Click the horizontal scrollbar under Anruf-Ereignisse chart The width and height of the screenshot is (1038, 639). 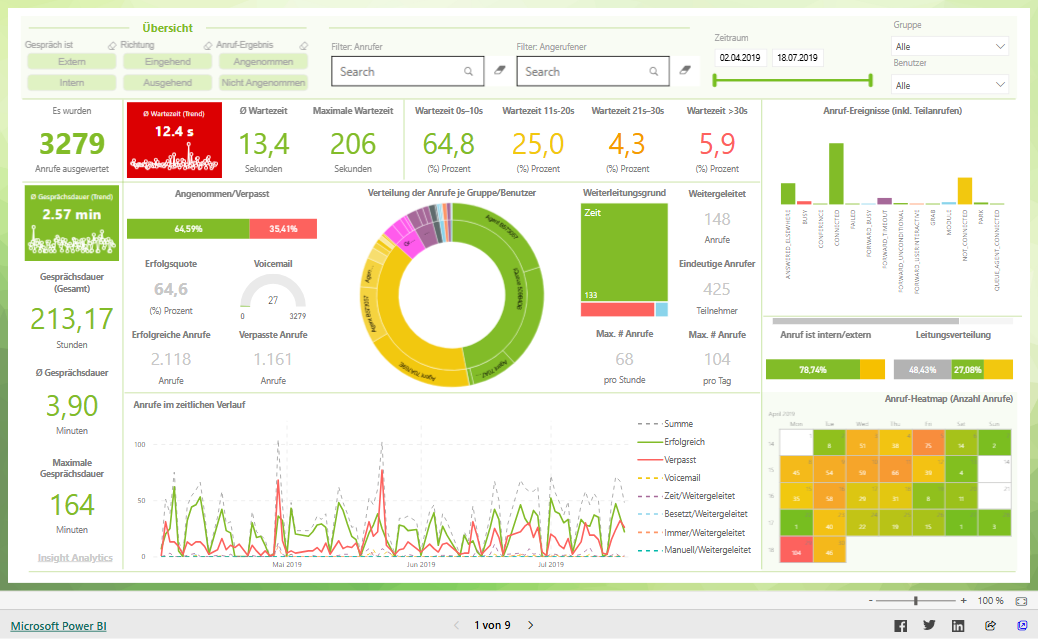tap(865, 321)
